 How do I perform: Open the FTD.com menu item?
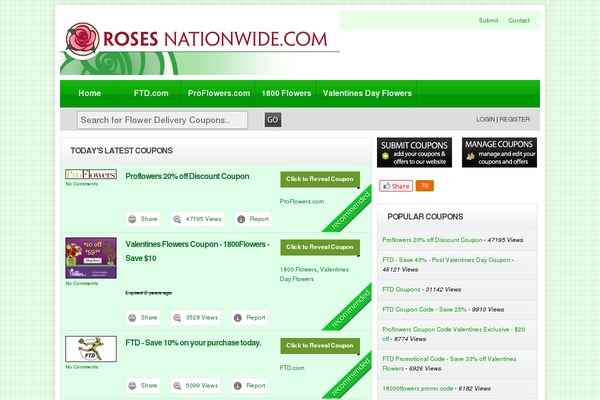point(151,93)
